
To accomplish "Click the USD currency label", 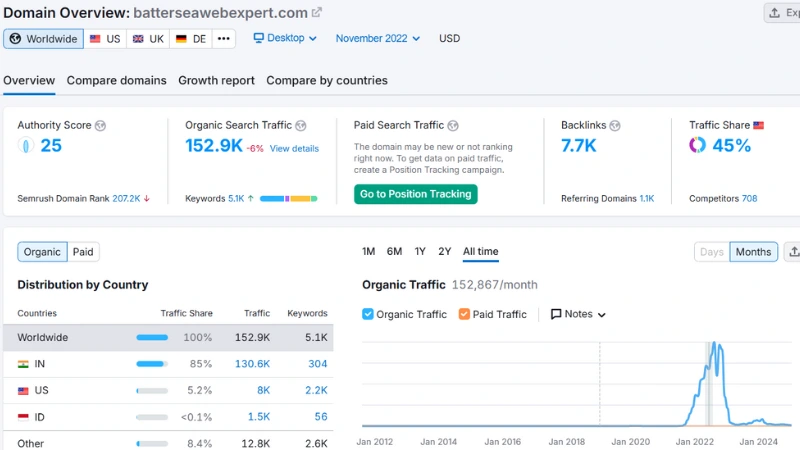I will [449, 38].
